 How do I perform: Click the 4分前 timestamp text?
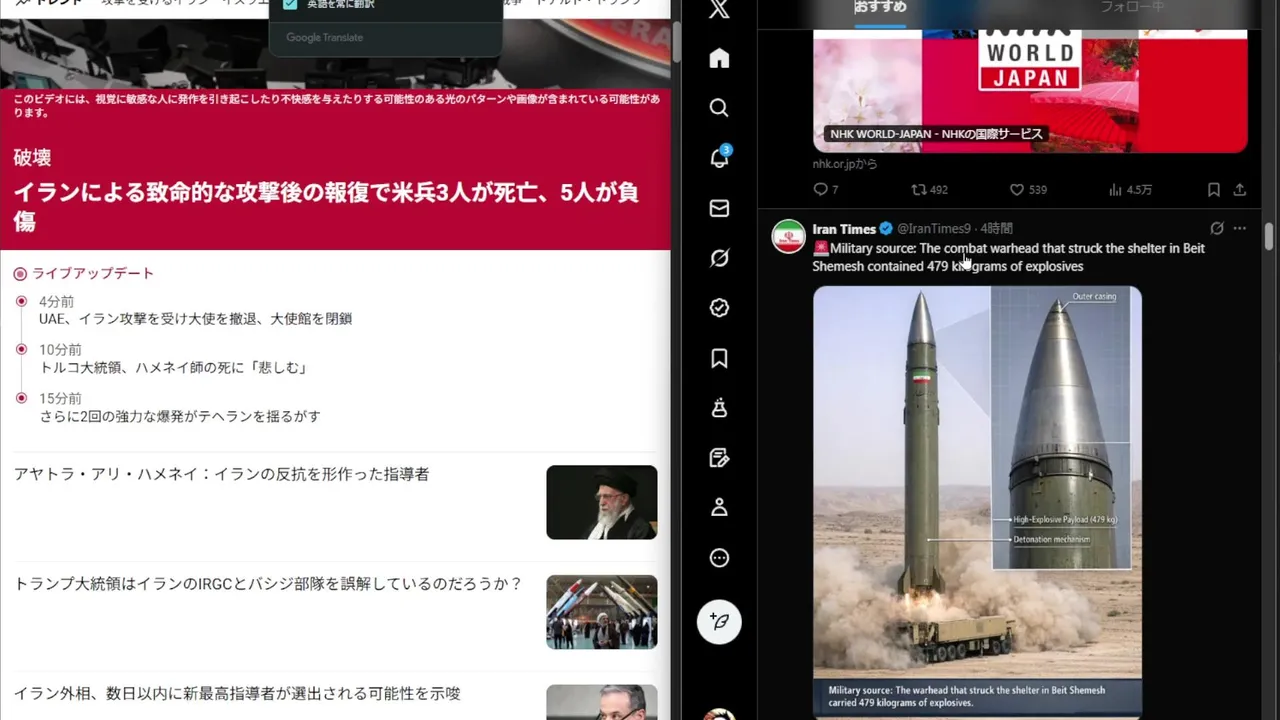56,302
